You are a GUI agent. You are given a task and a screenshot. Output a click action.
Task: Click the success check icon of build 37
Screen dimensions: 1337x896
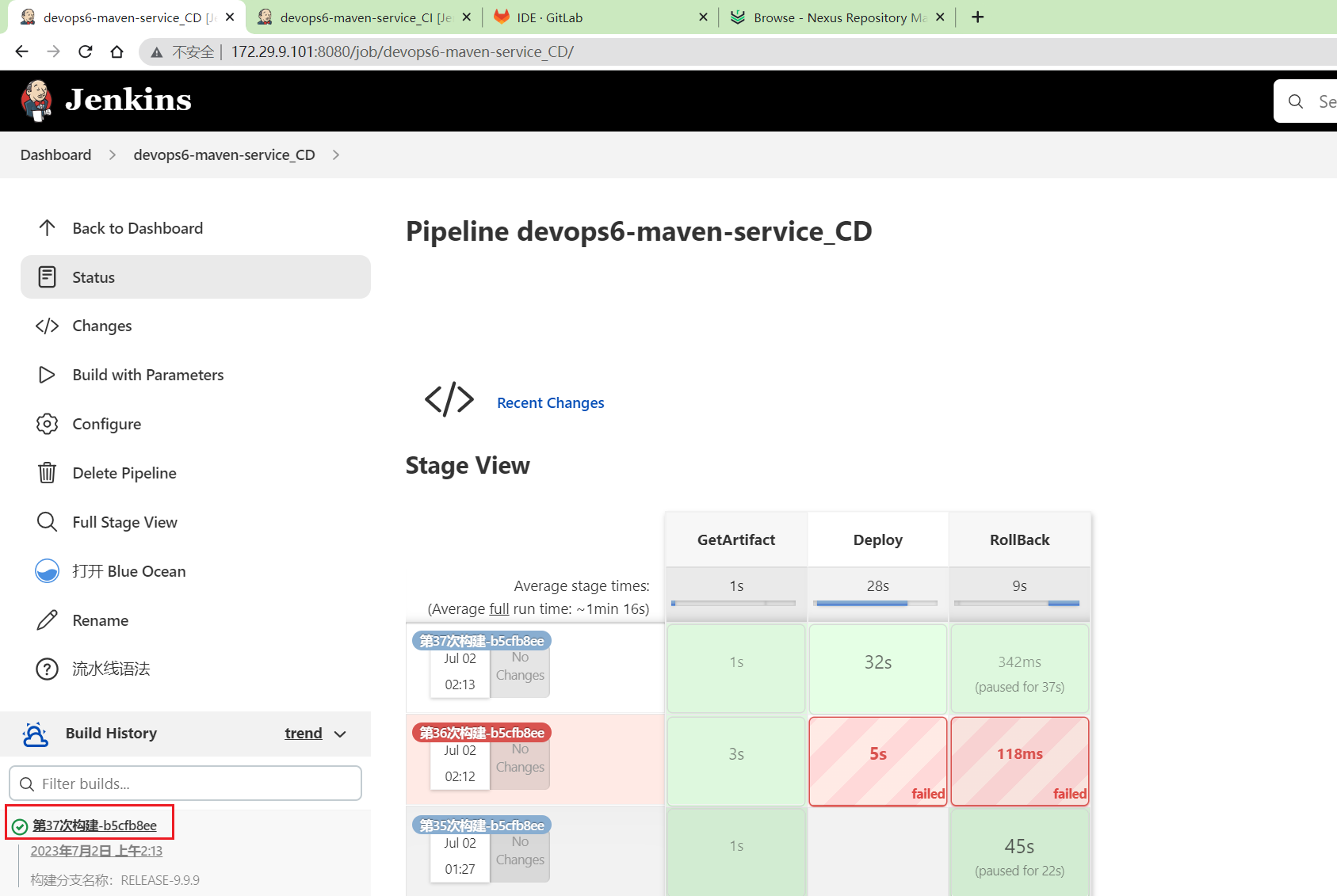pyautogui.click(x=20, y=827)
